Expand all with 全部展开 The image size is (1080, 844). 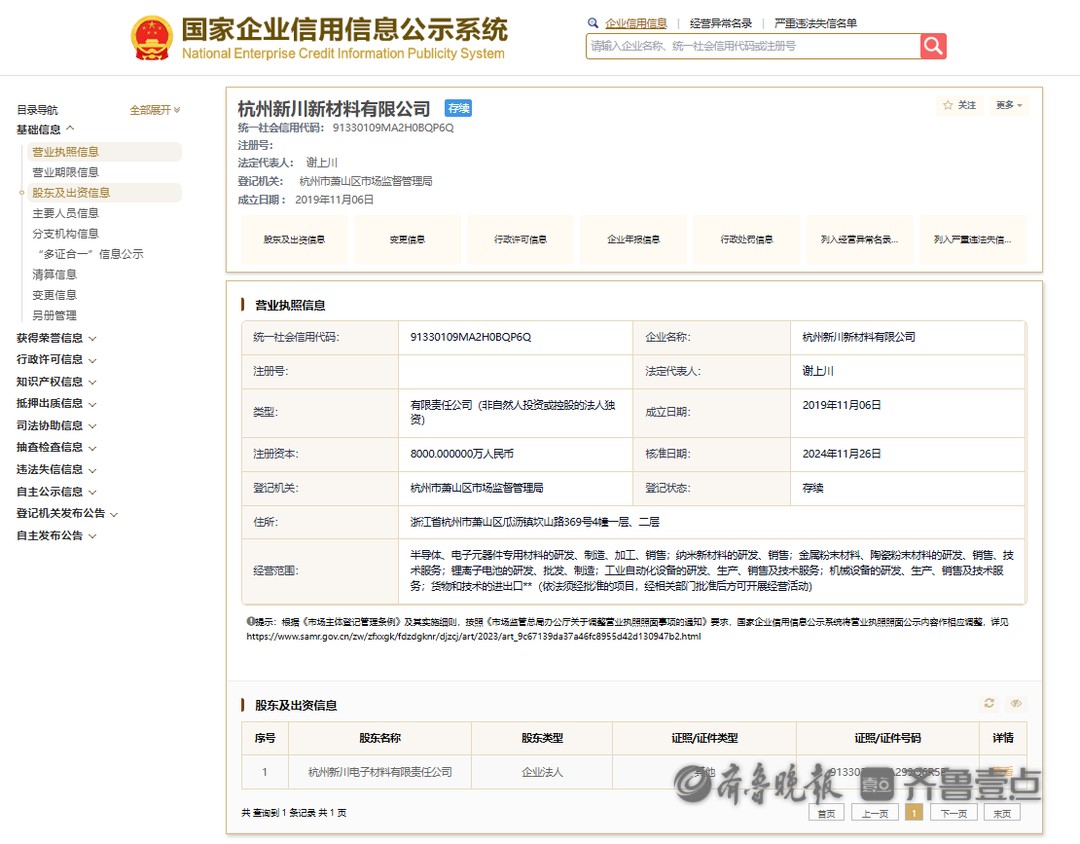[x=155, y=110]
